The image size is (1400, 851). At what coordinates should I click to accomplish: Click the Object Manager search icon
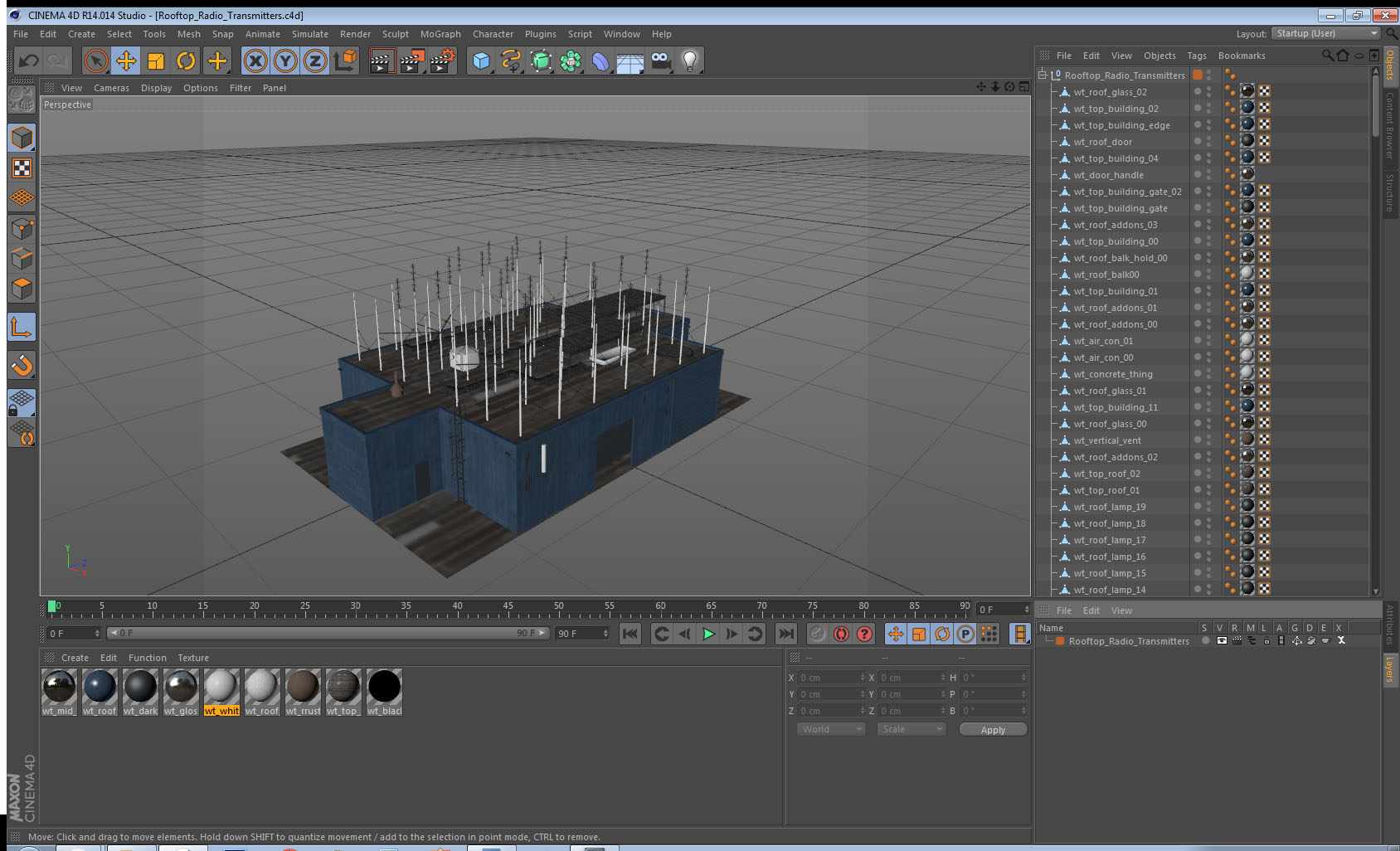pyautogui.click(x=1327, y=56)
